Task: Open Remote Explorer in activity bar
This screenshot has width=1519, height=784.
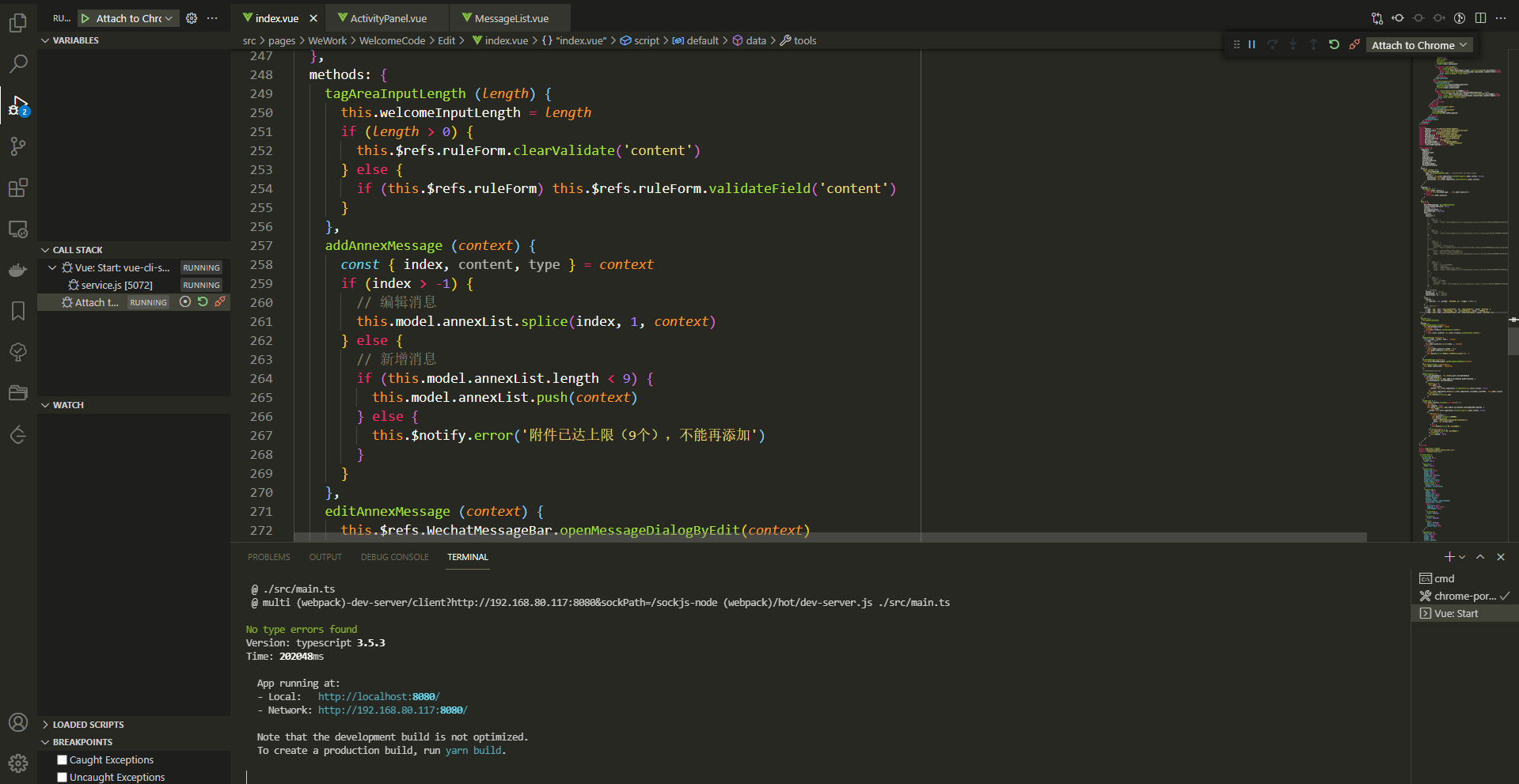Action: click(x=18, y=229)
